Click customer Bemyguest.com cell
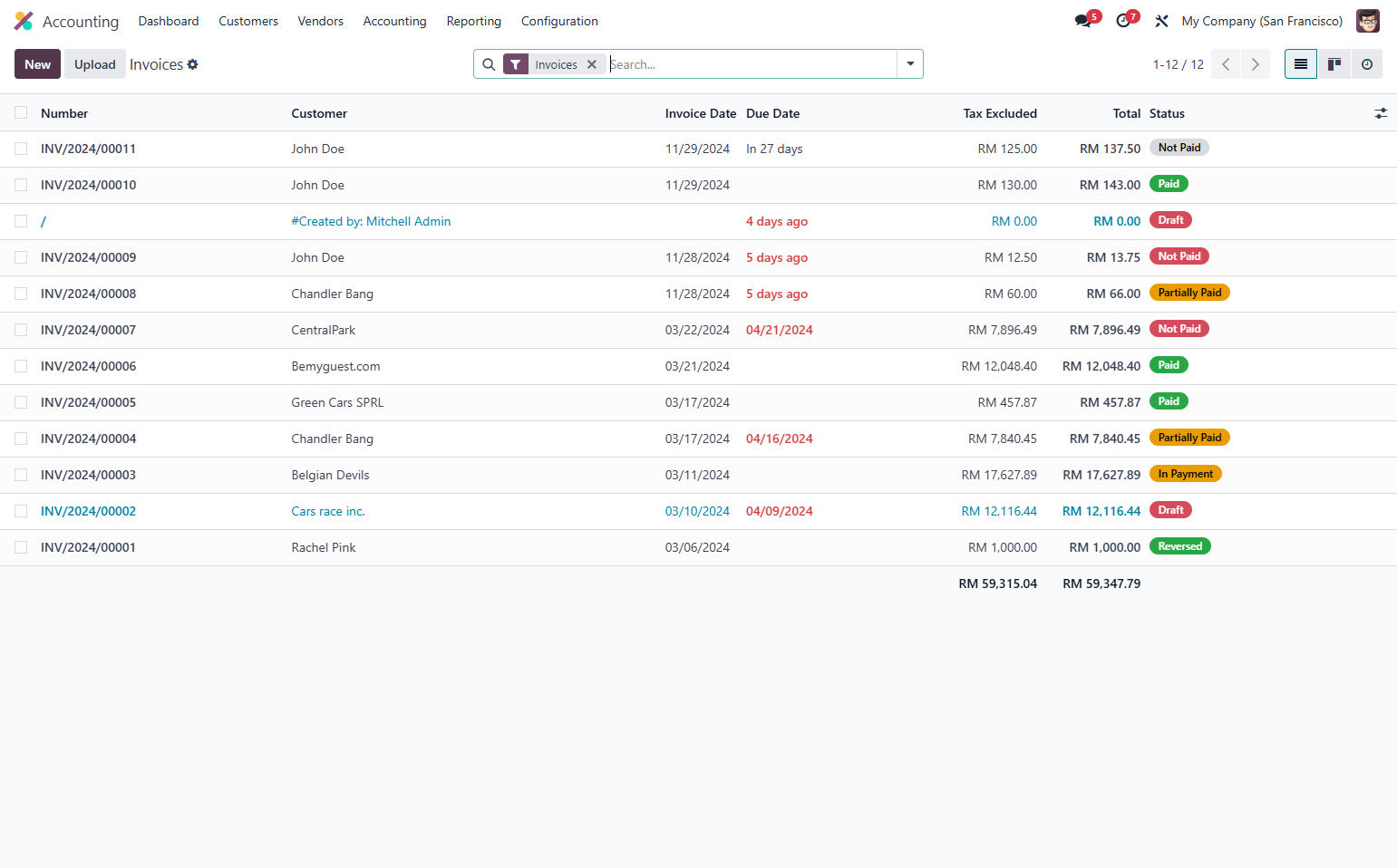Image resolution: width=1397 pixels, height=868 pixels. tap(336, 366)
